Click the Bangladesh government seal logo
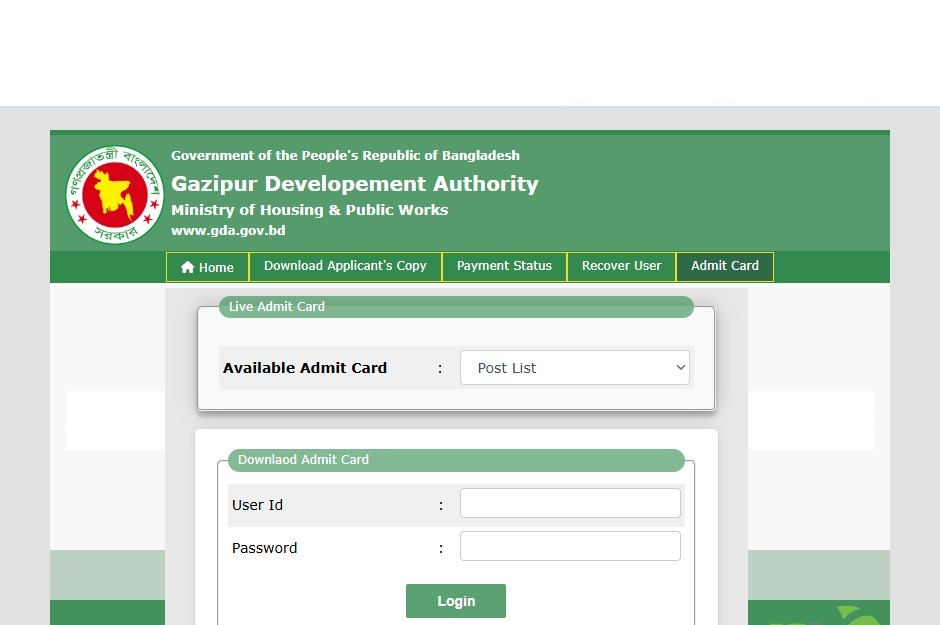The image size is (940, 625). click(114, 195)
